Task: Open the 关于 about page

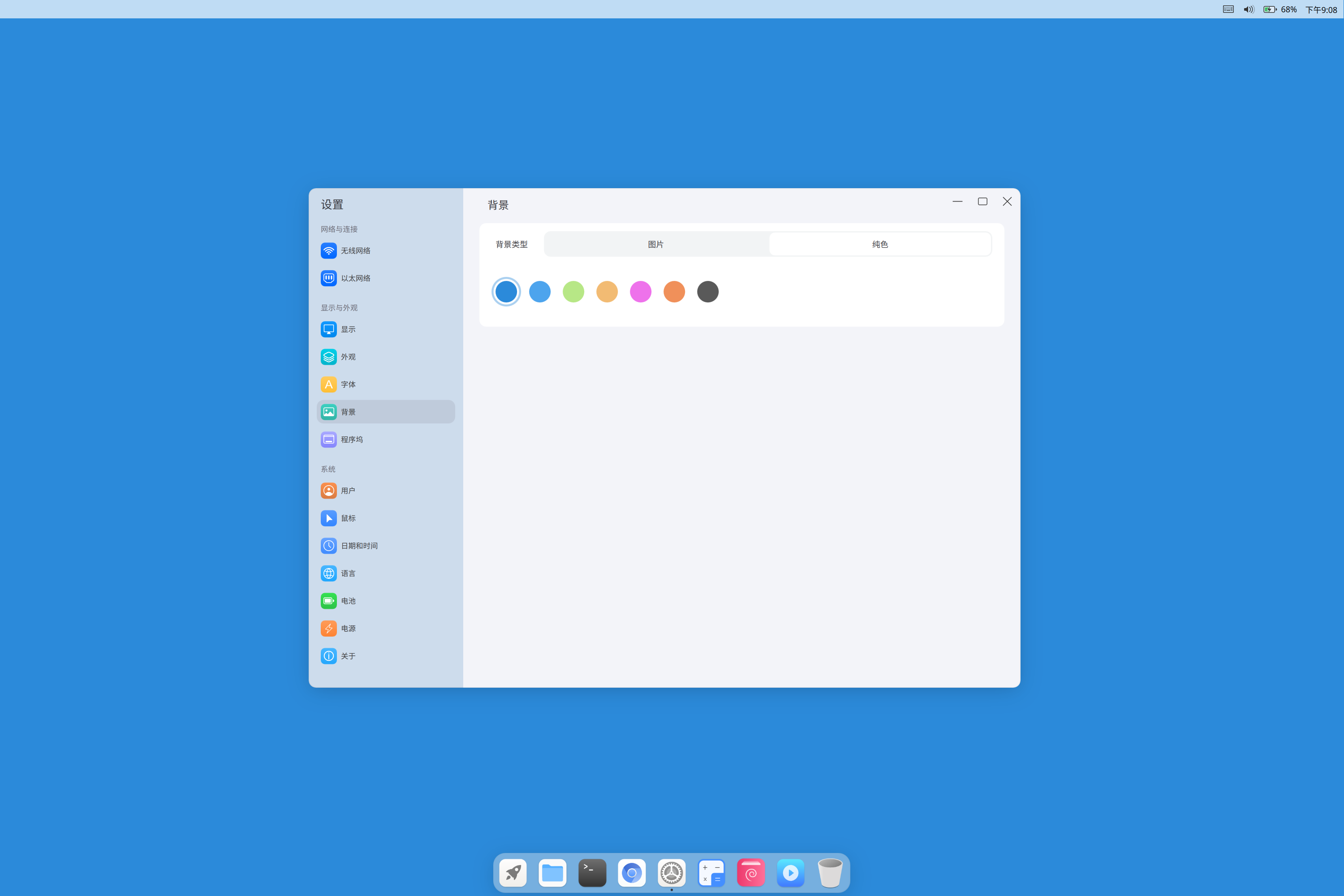Action: pyautogui.click(x=348, y=656)
